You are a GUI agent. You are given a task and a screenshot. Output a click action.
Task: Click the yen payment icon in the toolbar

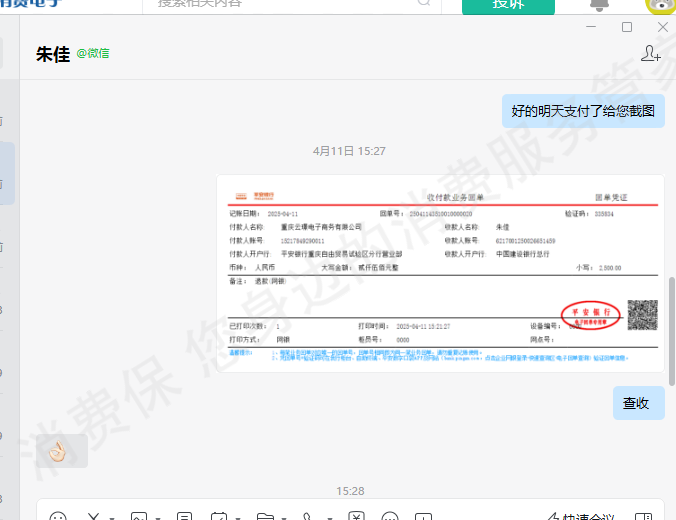pyautogui.click(x=357, y=516)
